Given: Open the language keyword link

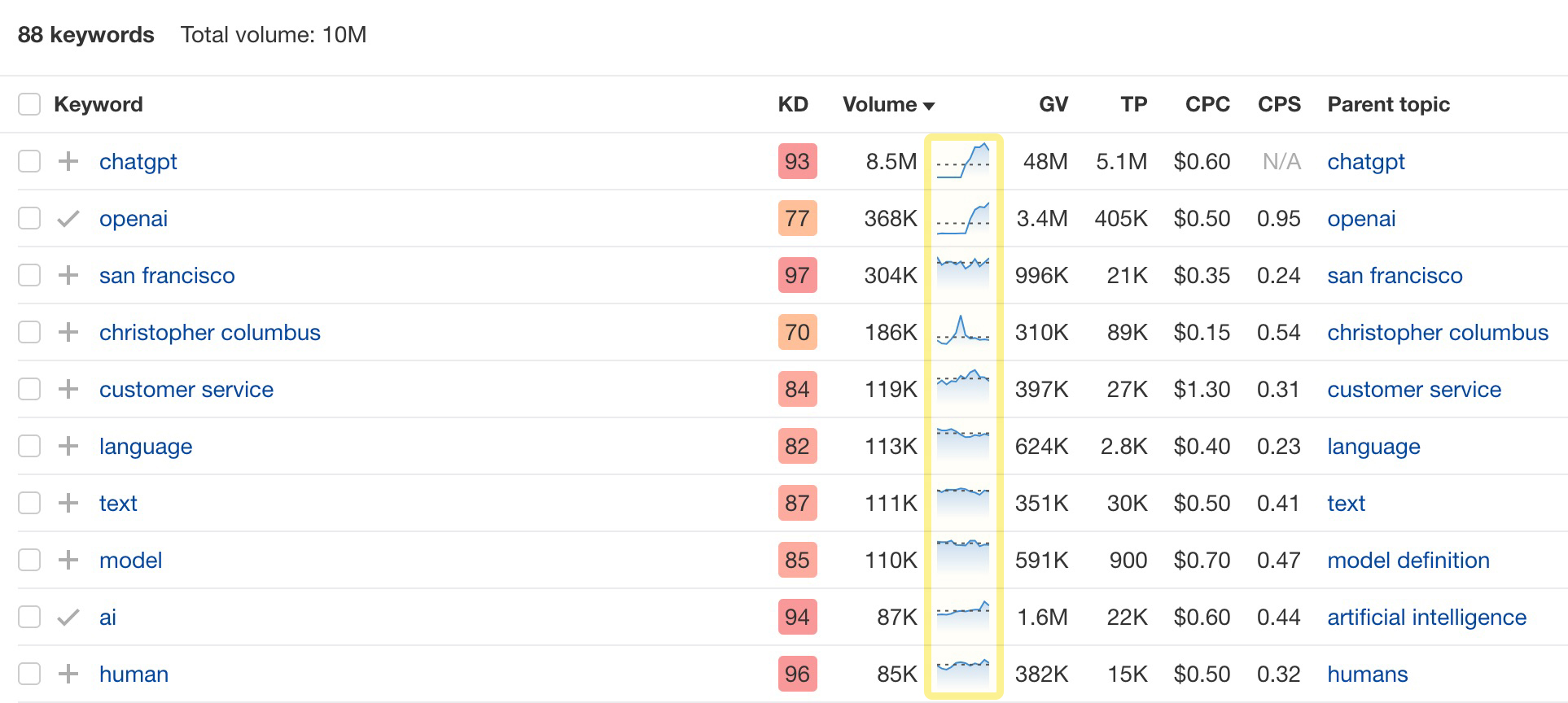Looking at the screenshot, I should pos(146,447).
